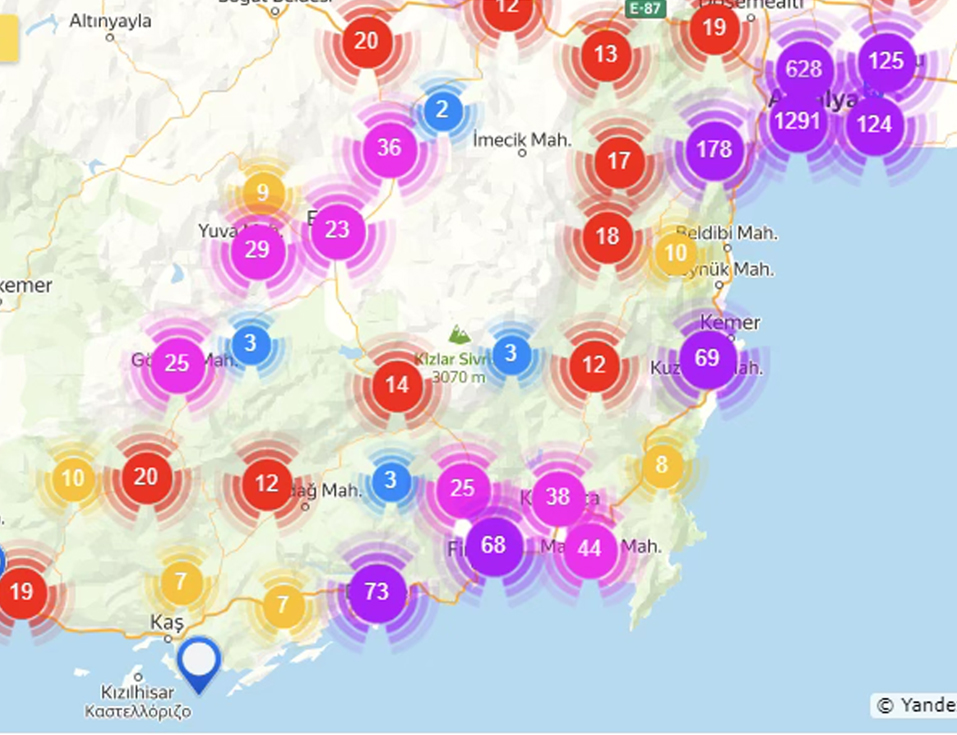
Task: Click the purple 73 cluster marker
Action: (376, 592)
